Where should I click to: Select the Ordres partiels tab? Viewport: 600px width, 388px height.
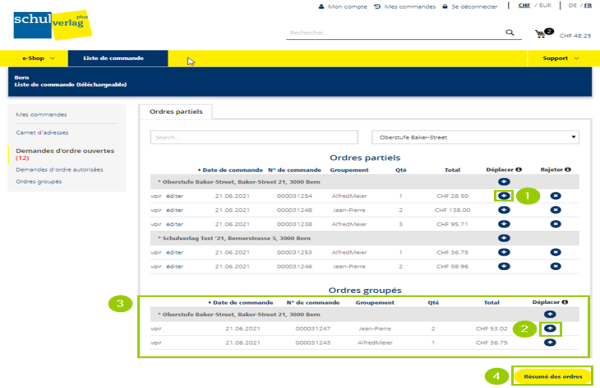176,112
